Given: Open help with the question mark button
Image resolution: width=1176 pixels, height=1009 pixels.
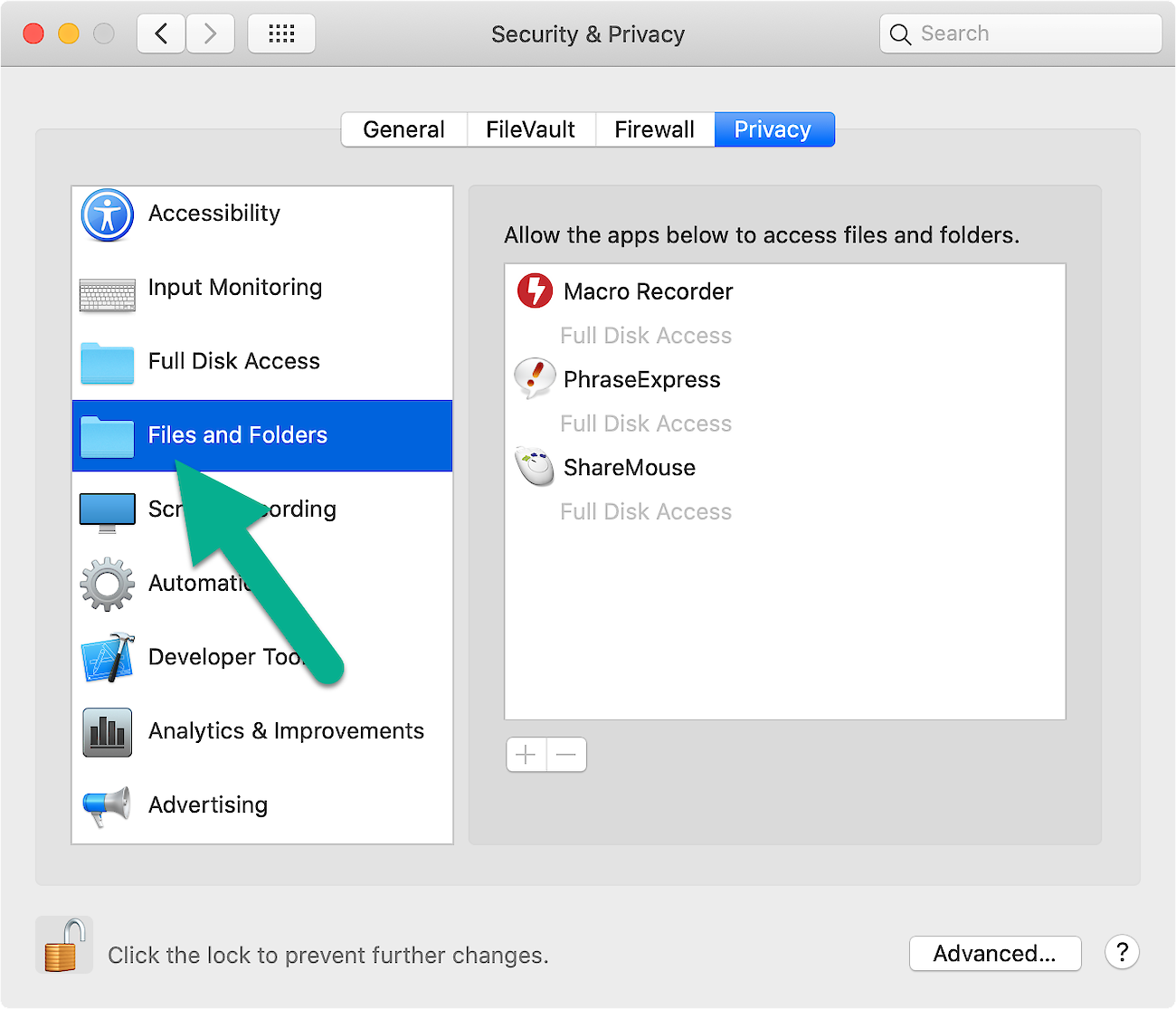Looking at the screenshot, I should [x=1122, y=952].
